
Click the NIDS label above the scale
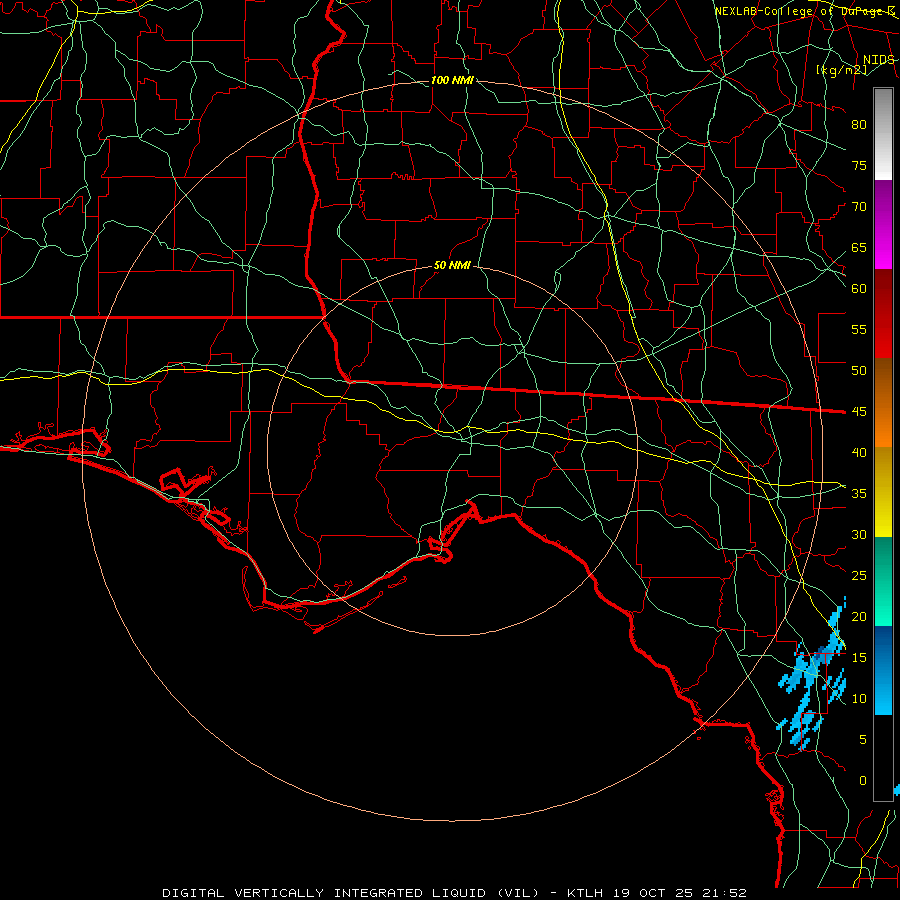pos(878,60)
